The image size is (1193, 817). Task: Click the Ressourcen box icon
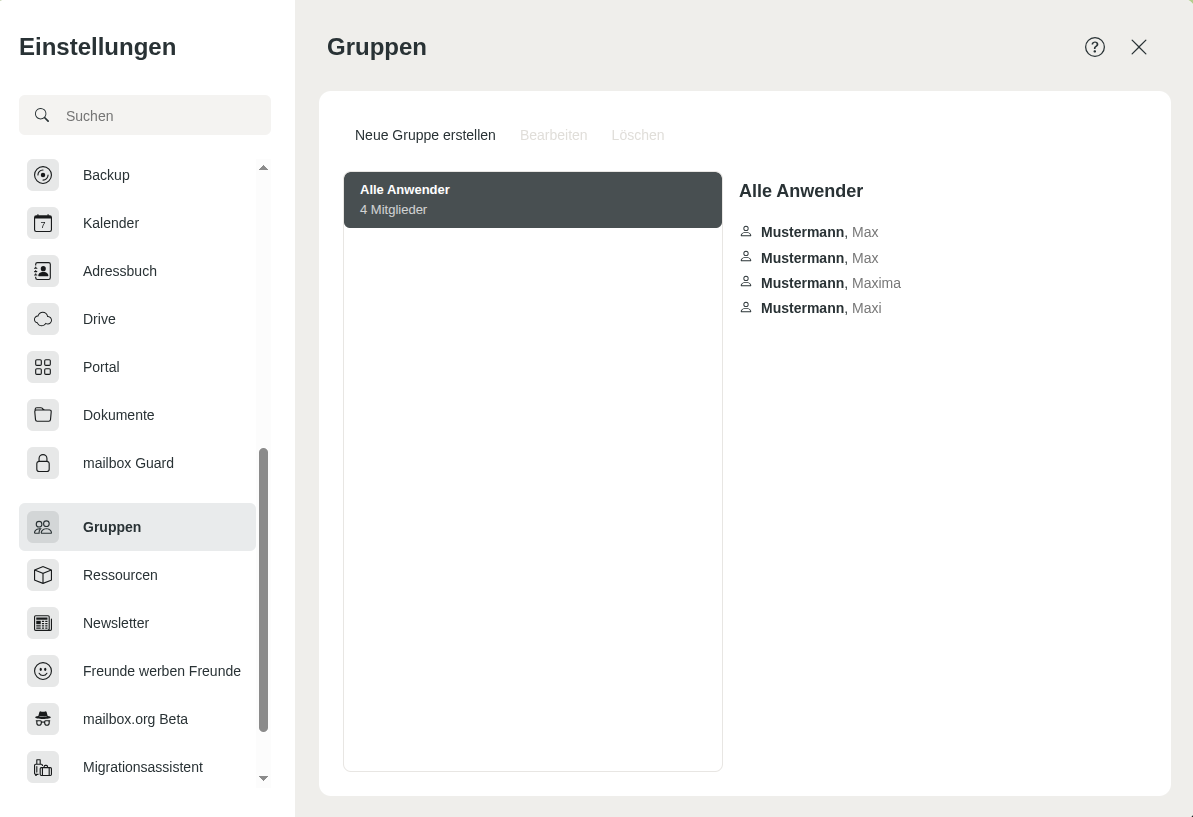(43, 575)
